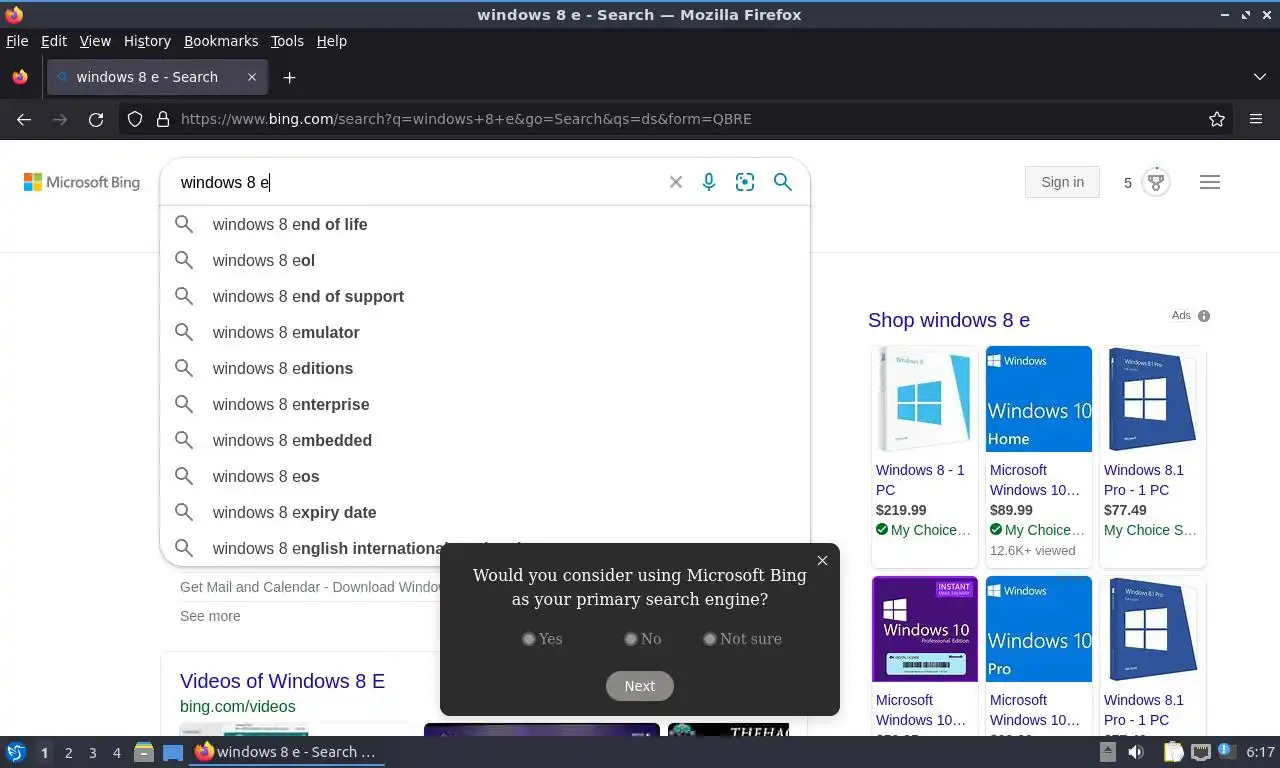Choose suggestion 'windows 8 expiry date'
Screen dimensions: 1280x768
click(x=485, y=512)
